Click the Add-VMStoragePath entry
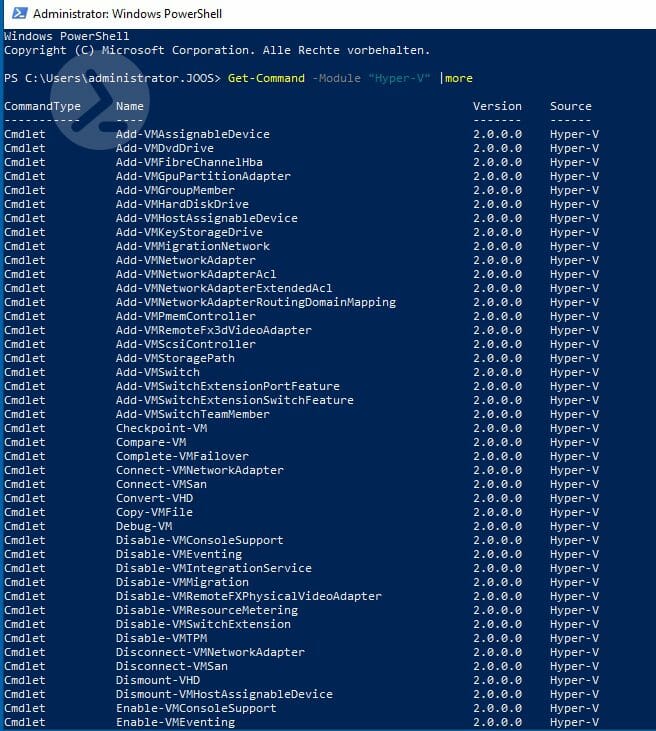Image resolution: width=656 pixels, height=731 pixels. click(x=175, y=358)
